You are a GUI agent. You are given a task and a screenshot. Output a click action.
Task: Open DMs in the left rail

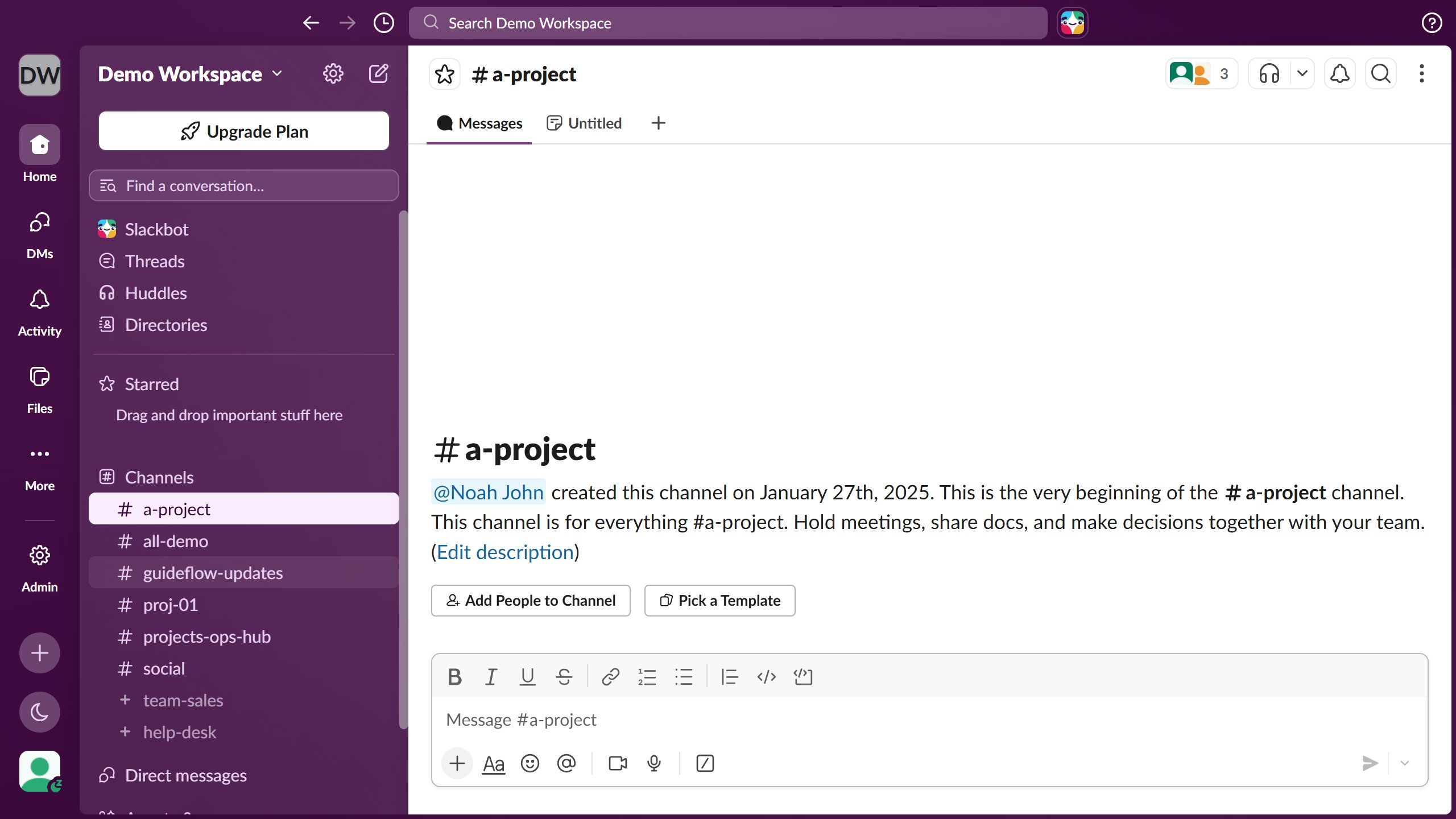tap(40, 235)
